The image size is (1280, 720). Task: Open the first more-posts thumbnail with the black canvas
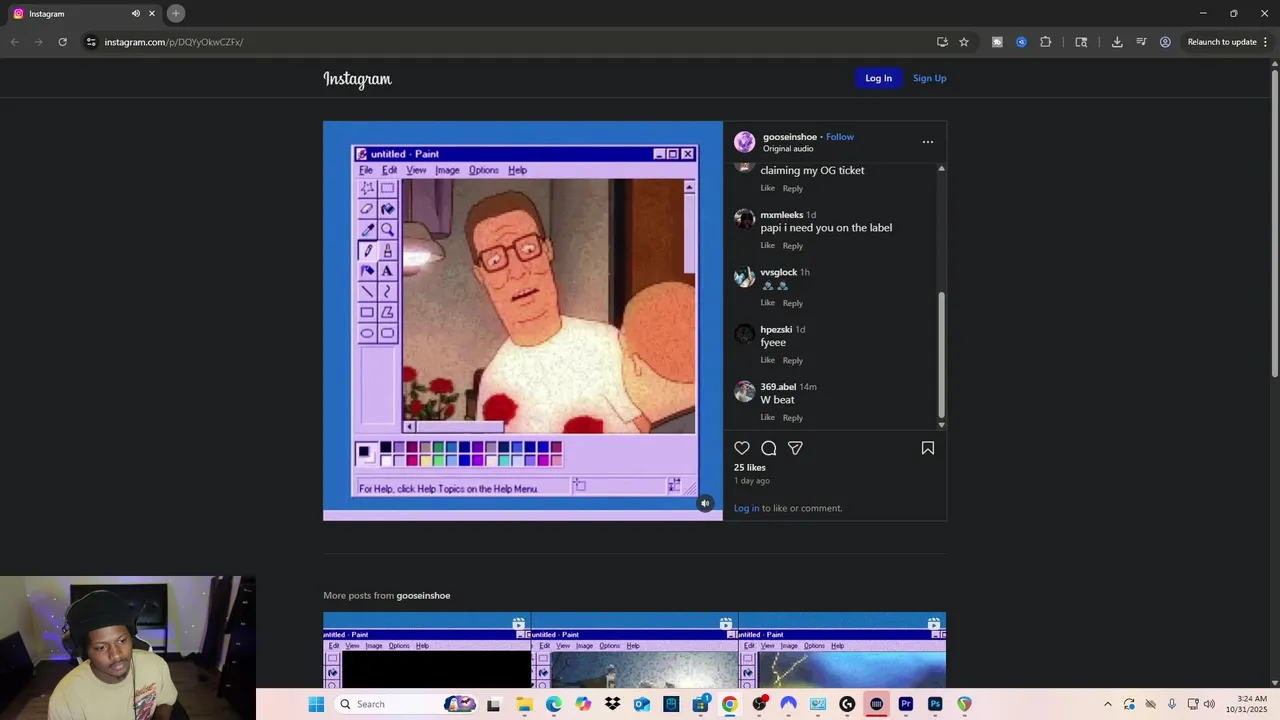(427, 651)
